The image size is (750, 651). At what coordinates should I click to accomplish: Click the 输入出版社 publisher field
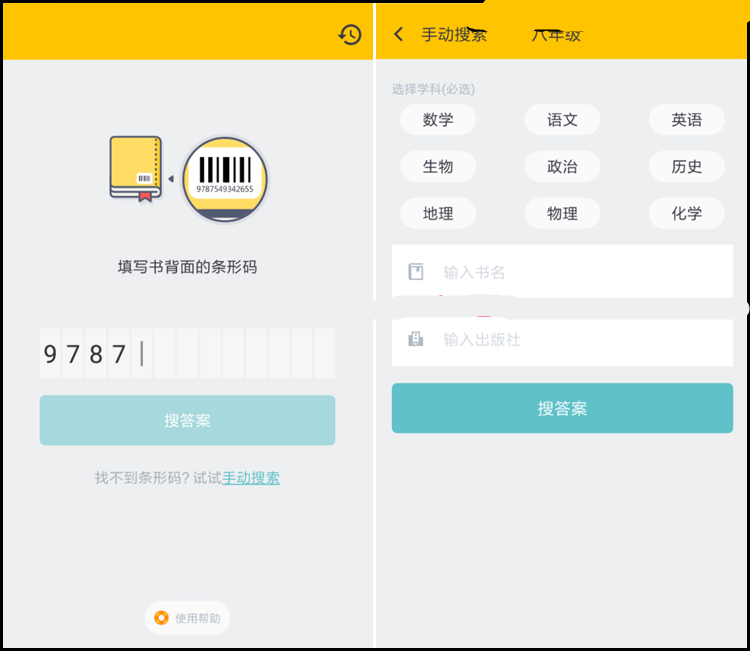562,341
